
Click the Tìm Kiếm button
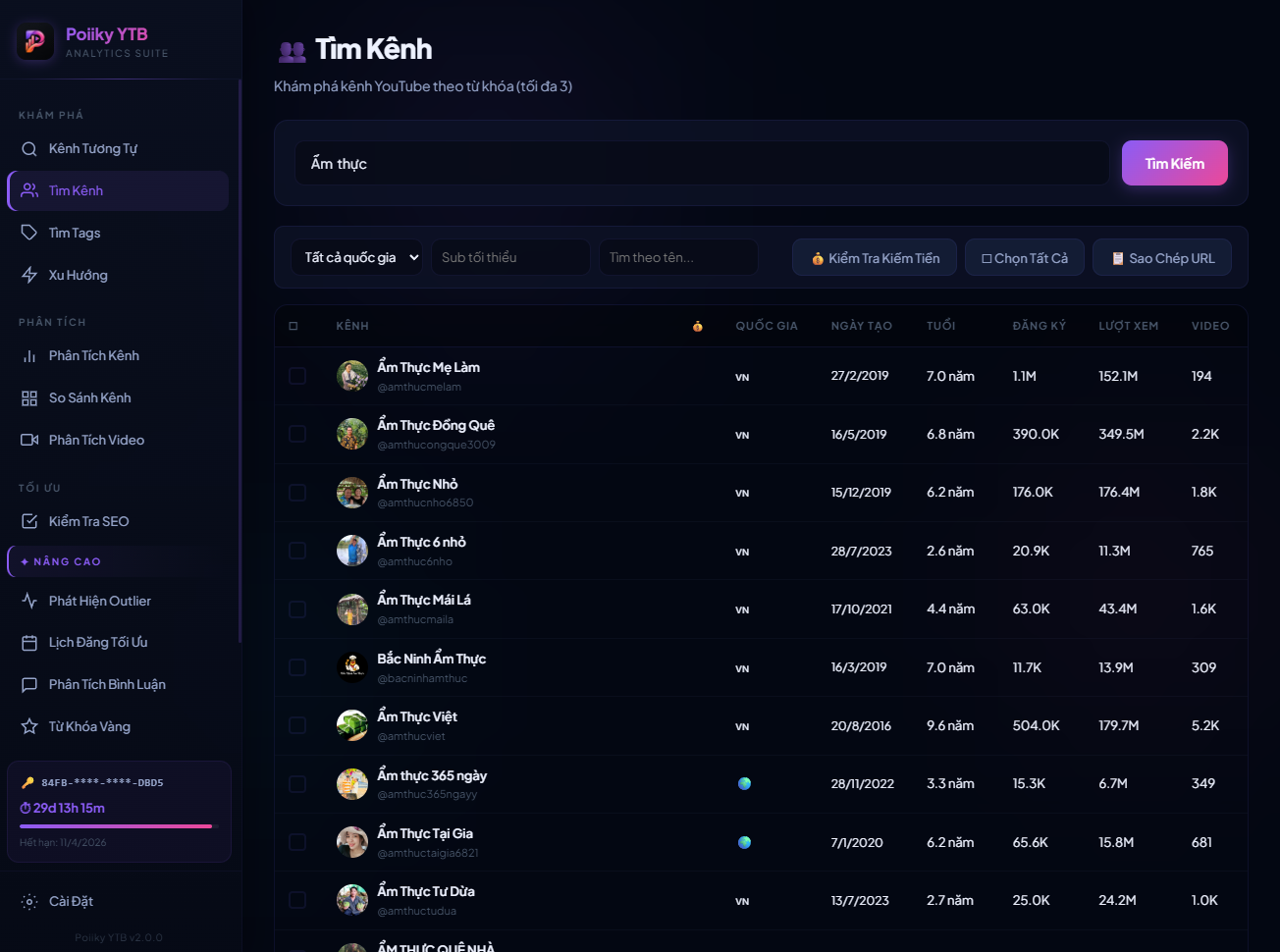point(1174,163)
